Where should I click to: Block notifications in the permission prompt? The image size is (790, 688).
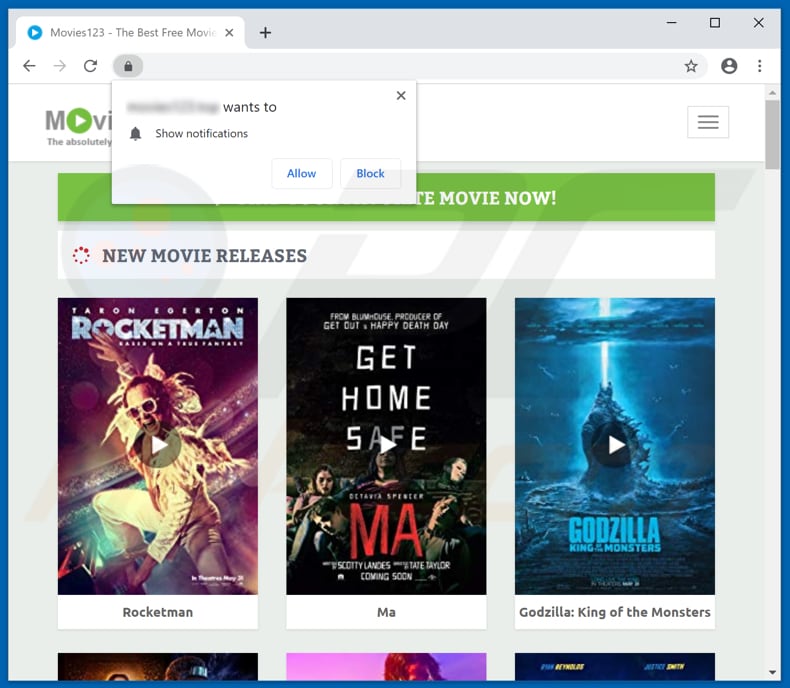[x=370, y=173]
